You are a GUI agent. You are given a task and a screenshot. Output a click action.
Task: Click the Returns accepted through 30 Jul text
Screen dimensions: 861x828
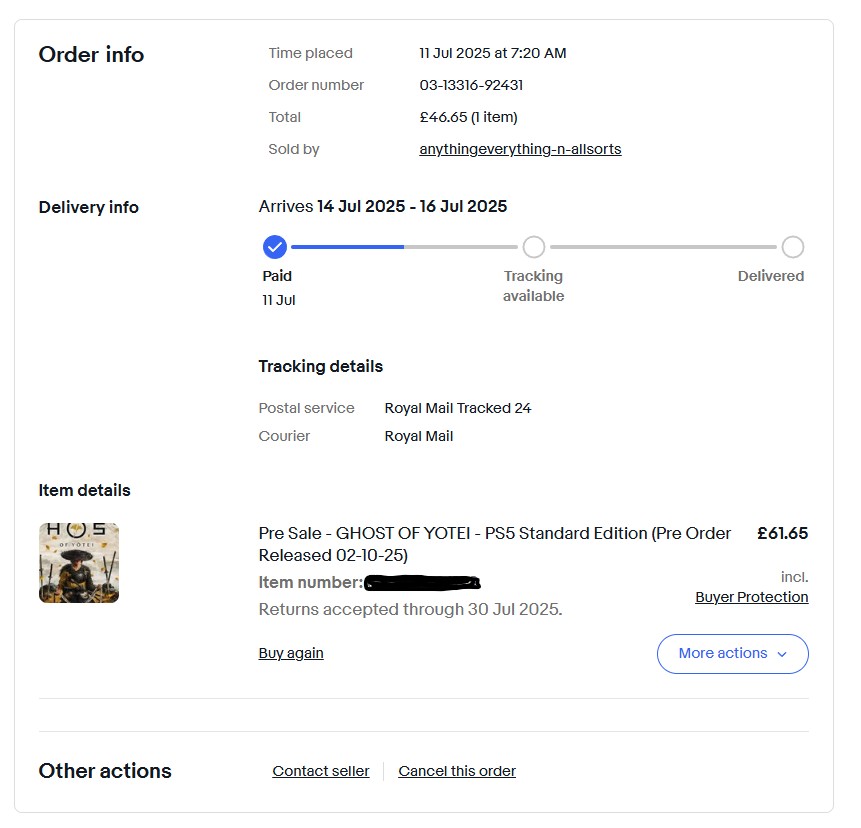(x=410, y=609)
